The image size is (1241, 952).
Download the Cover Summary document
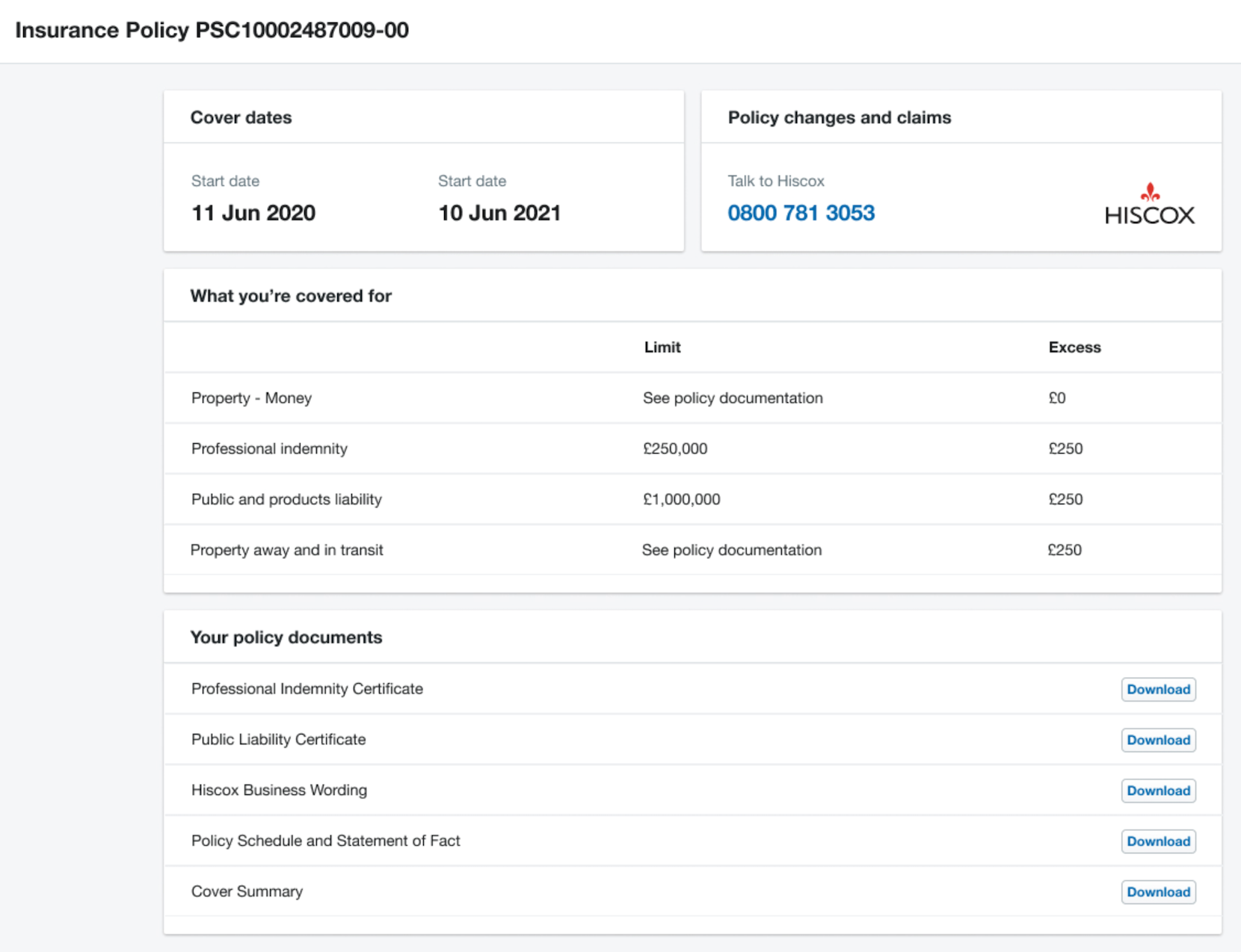click(x=1157, y=891)
